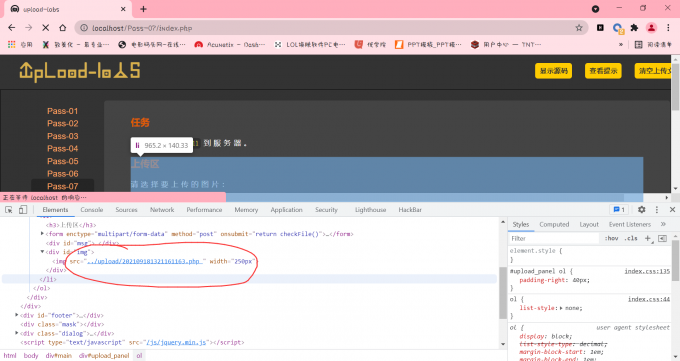The image size is (680, 361).
Task: Open the browser home page
Action: pyautogui.click(x=62, y=28)
